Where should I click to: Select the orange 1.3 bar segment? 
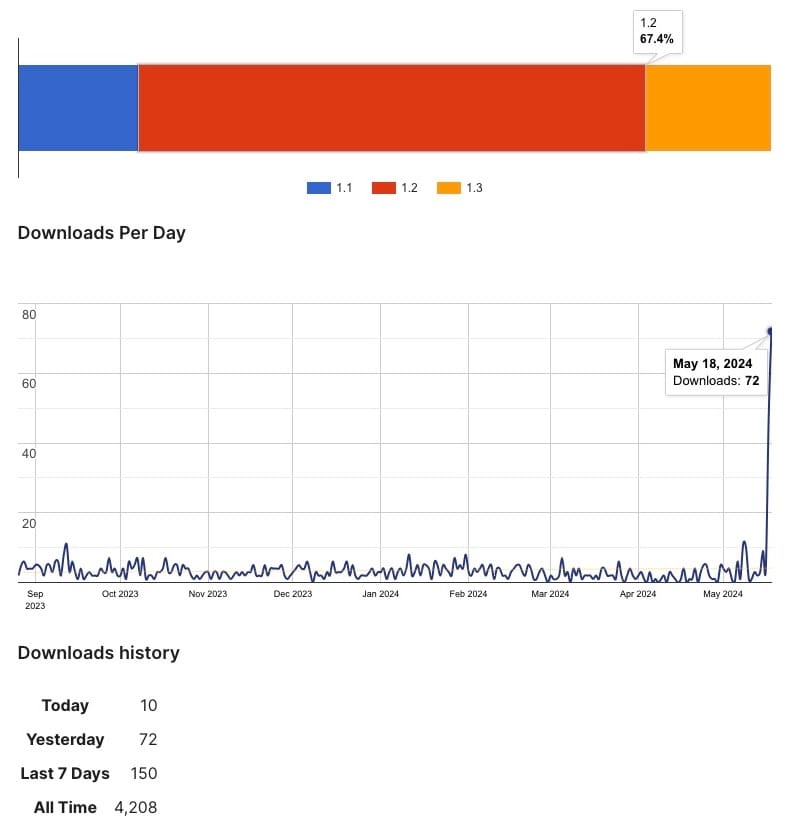(x=708, y=108)
